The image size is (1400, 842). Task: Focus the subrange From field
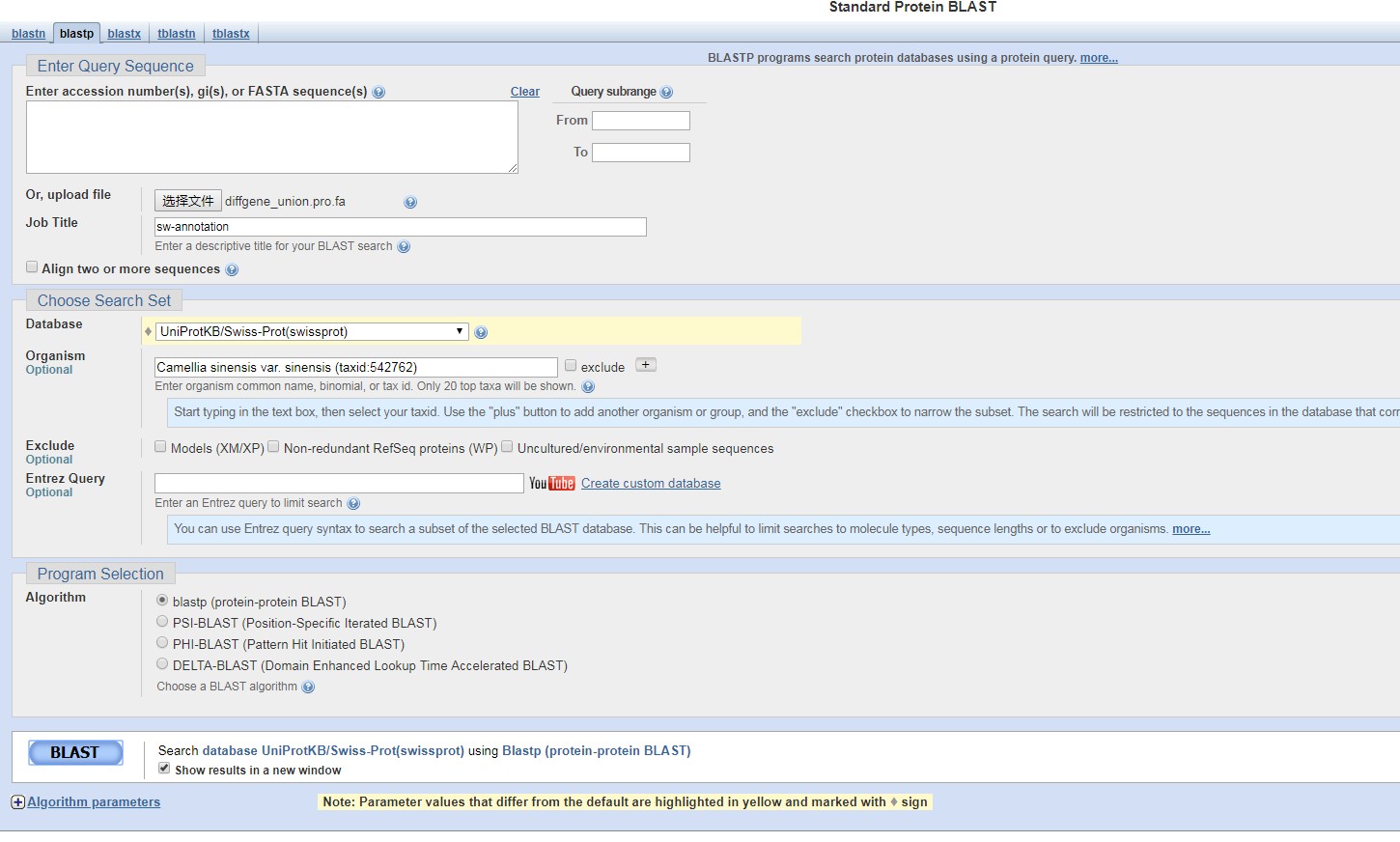click(641, 121)
